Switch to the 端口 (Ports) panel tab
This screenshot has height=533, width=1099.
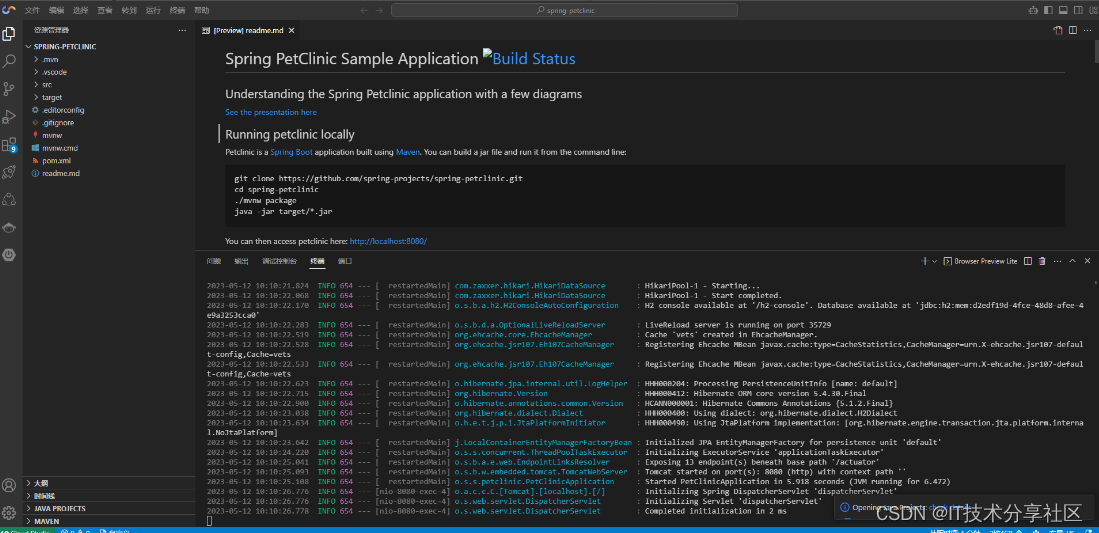345,261
